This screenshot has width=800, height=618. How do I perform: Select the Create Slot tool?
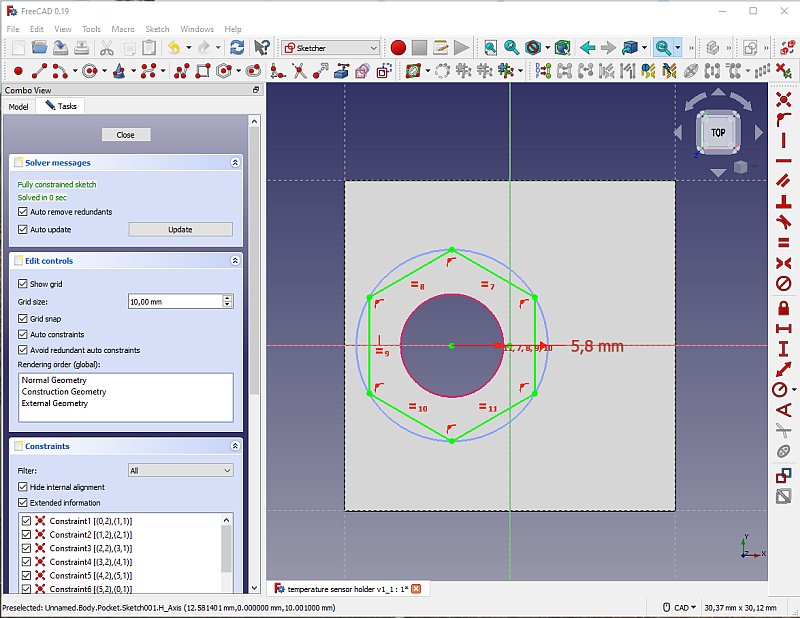pos(253,71)
